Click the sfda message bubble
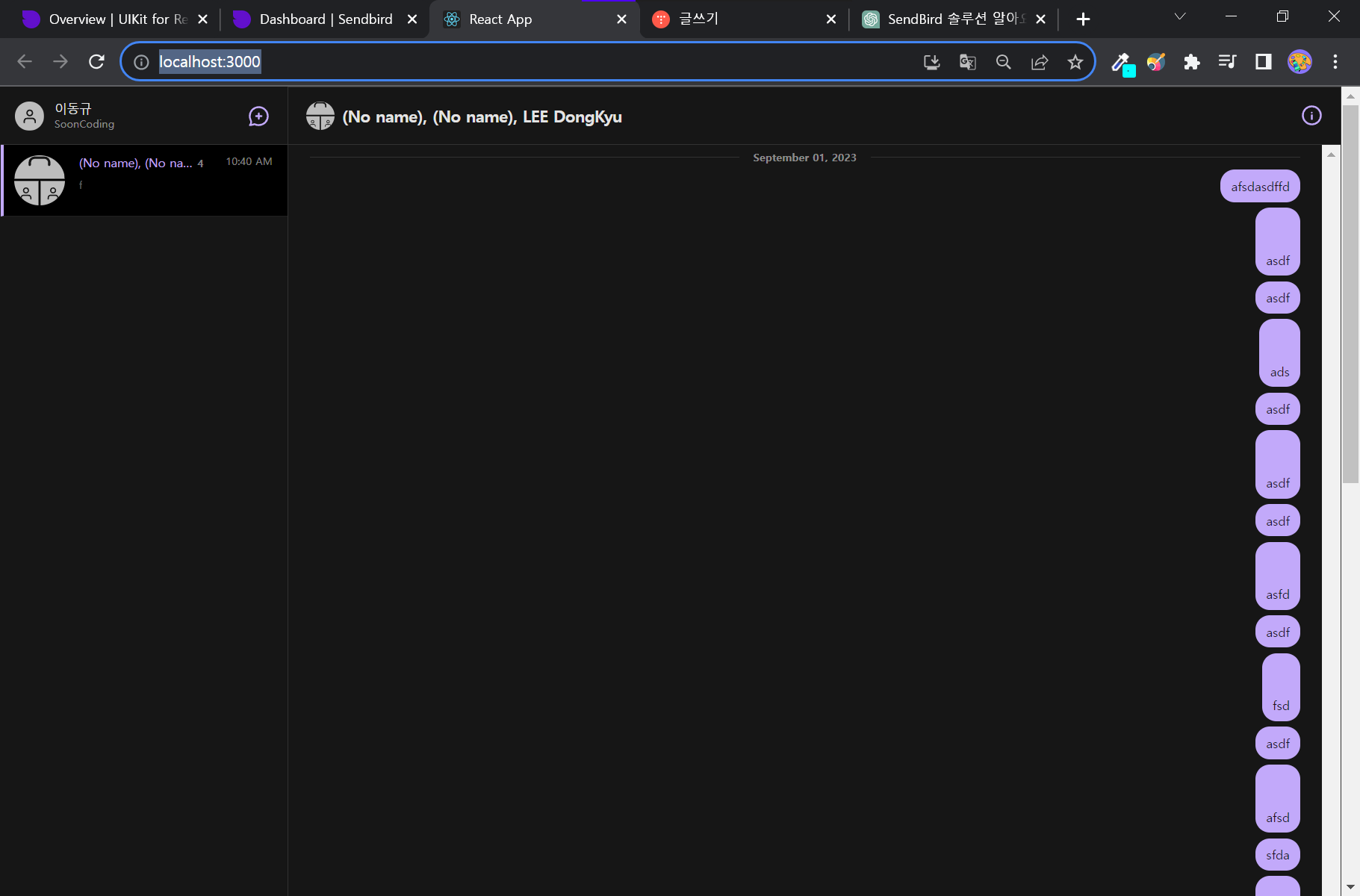 pos(1278,855)
